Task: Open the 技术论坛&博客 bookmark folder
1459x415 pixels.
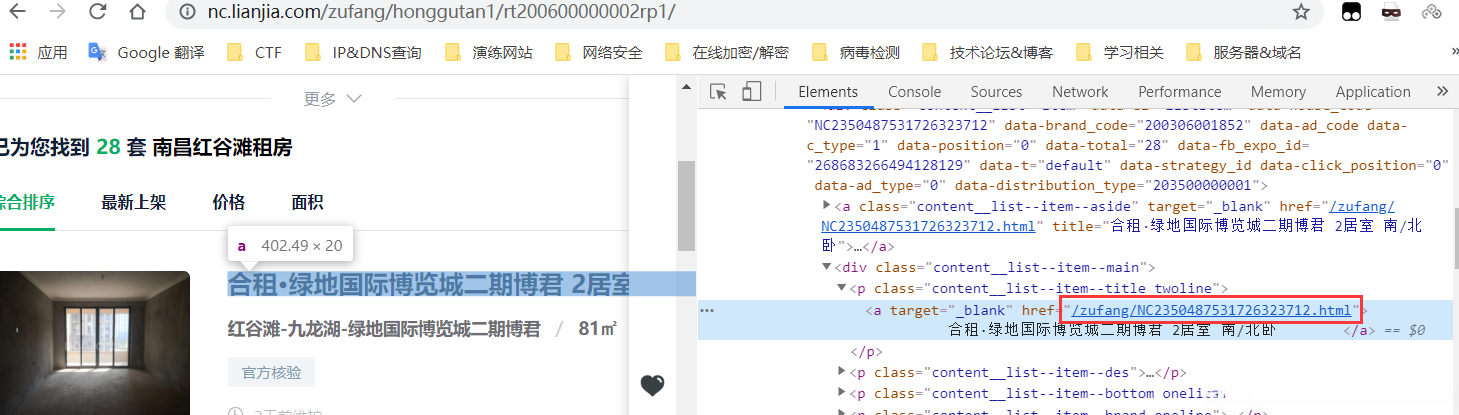Action: pyautogui.click(x=987, y=52)
